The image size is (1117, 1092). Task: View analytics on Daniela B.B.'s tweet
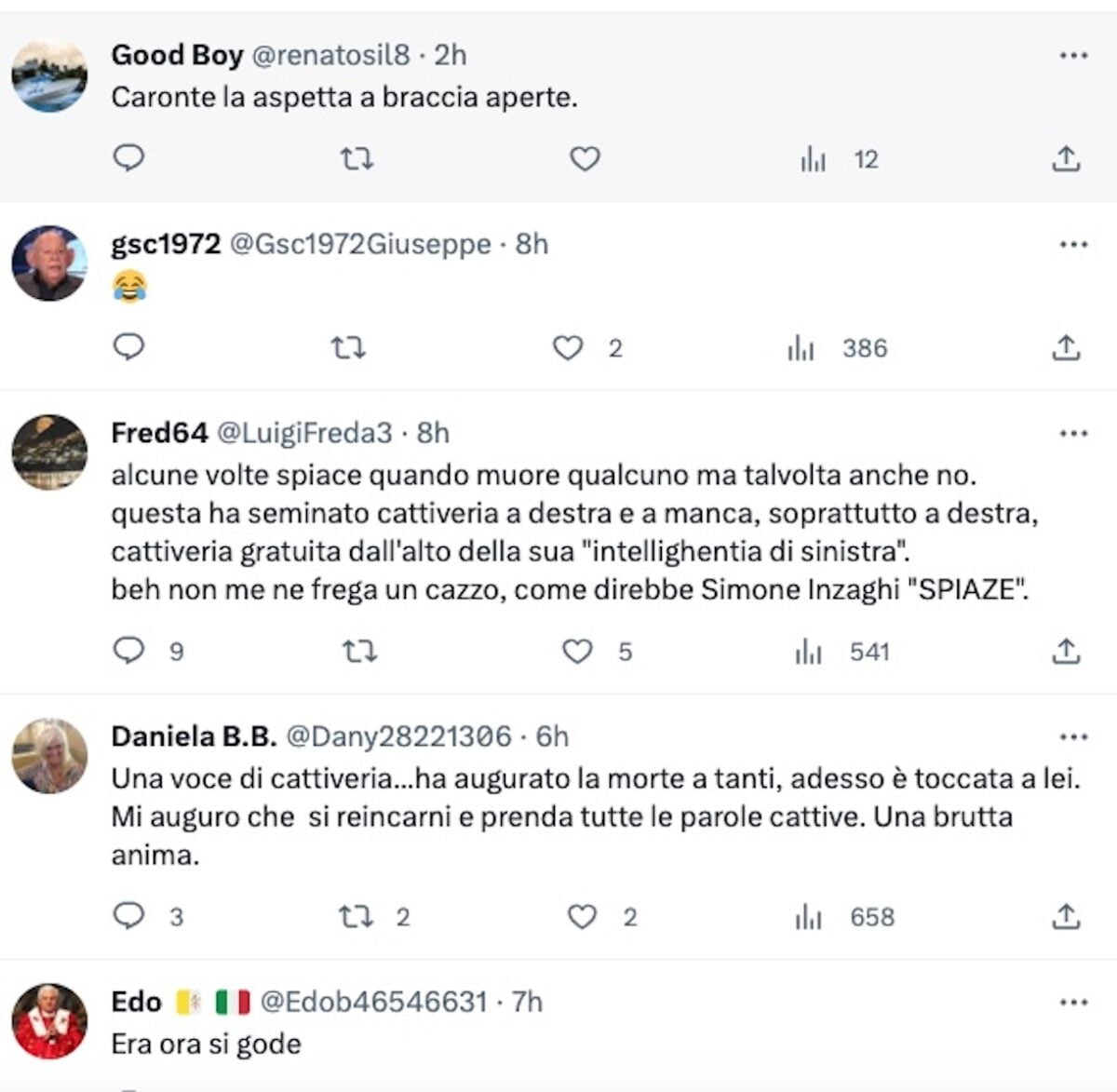809,917
